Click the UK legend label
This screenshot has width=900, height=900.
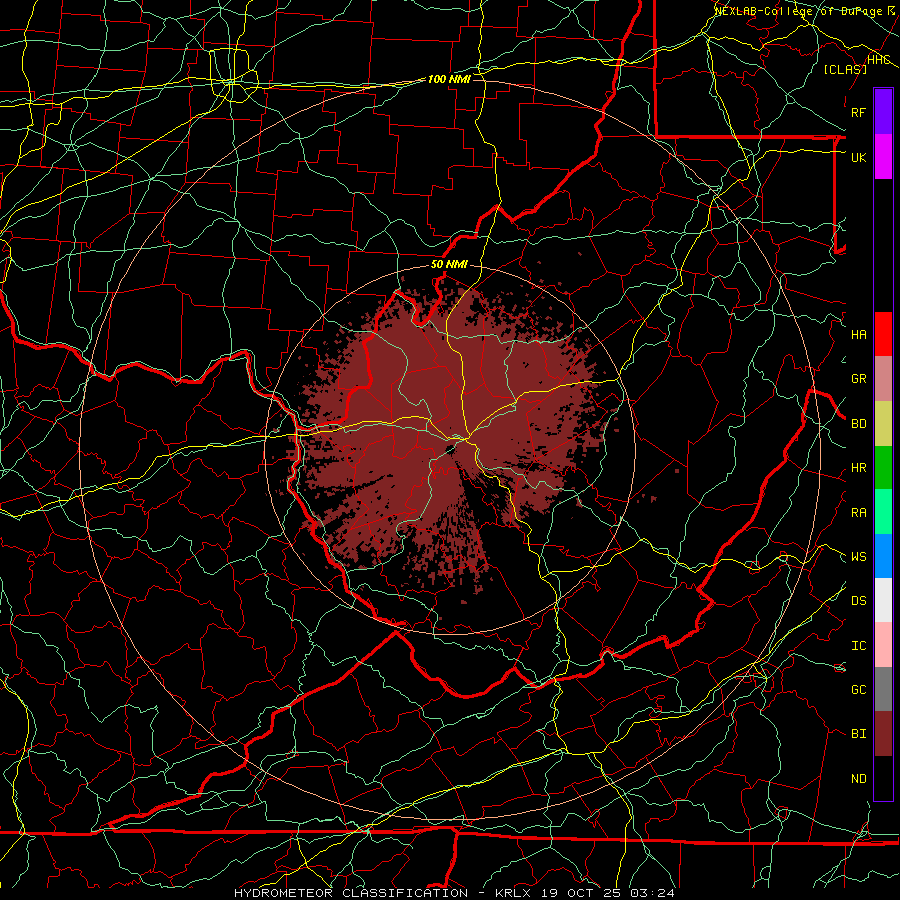point(858,157)
